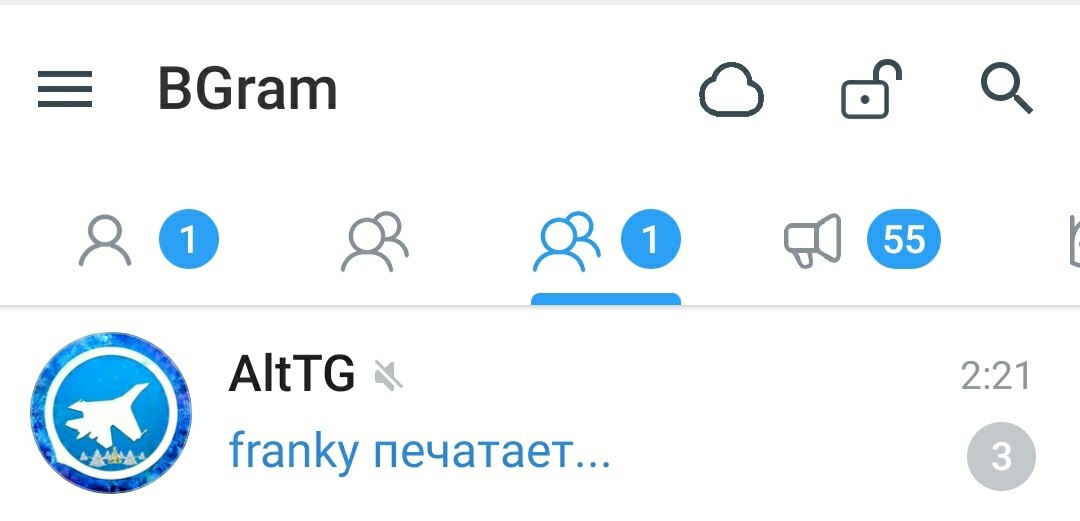
Task: Toggle the passcode lock icon
Action: click(x=871, y=90)
